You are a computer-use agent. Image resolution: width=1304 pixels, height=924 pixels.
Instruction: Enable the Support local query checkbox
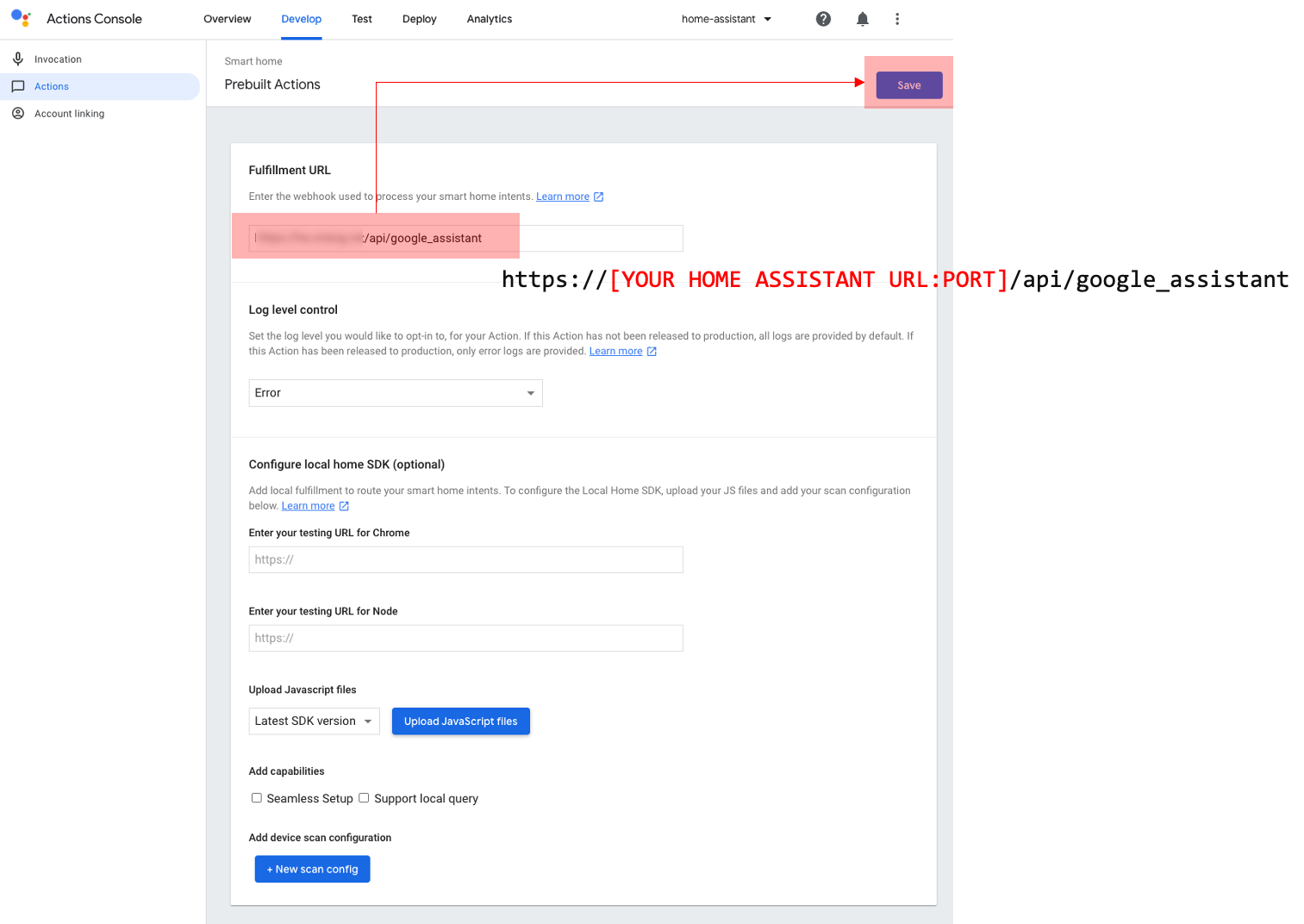pos(364,798)
